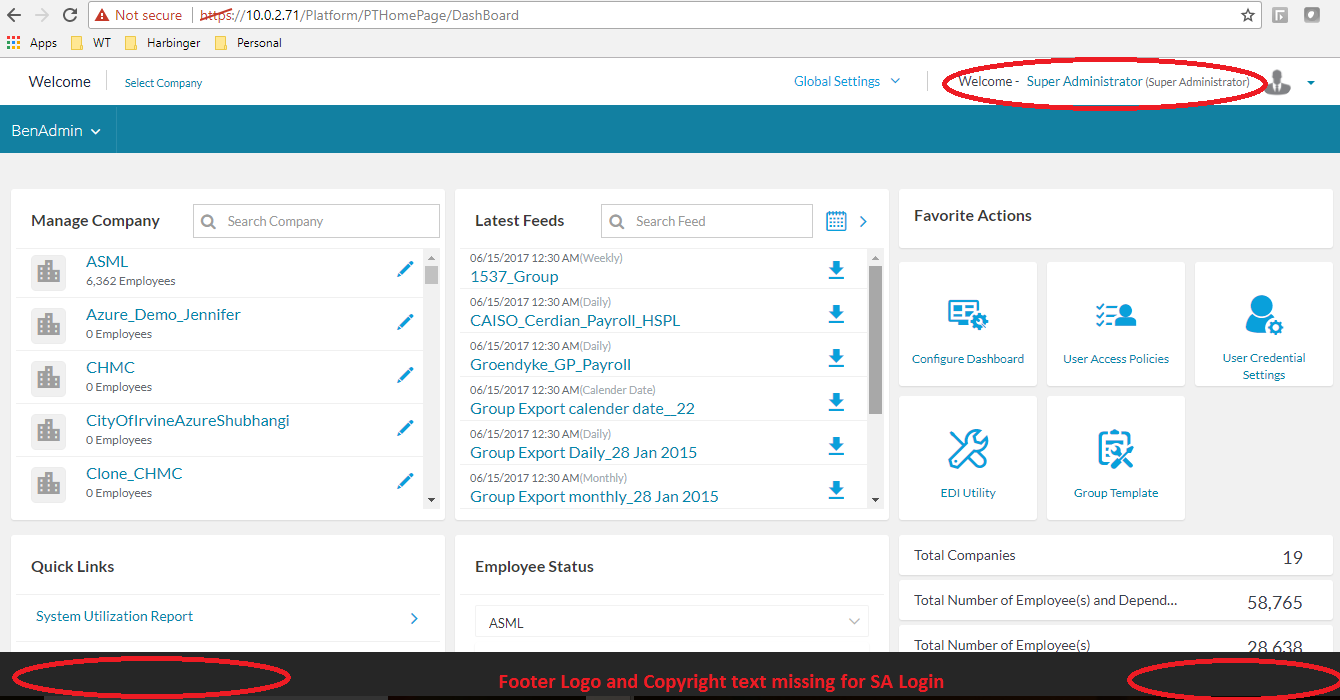
Task: Bookmark this page with the star icon
Action: [x=1248, y=15]
